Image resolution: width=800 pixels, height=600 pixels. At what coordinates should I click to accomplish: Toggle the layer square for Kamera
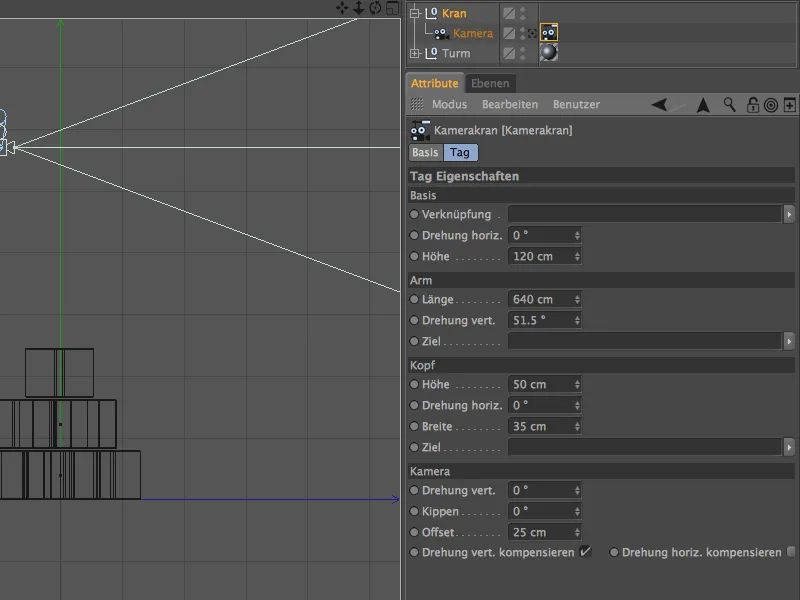click(509, 33)
